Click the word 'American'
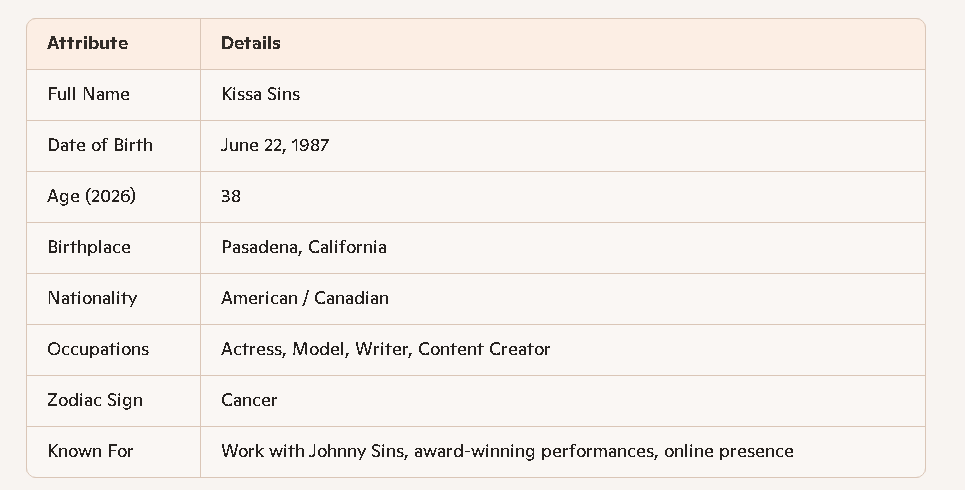The image size is (965, 490). (259, 298)
